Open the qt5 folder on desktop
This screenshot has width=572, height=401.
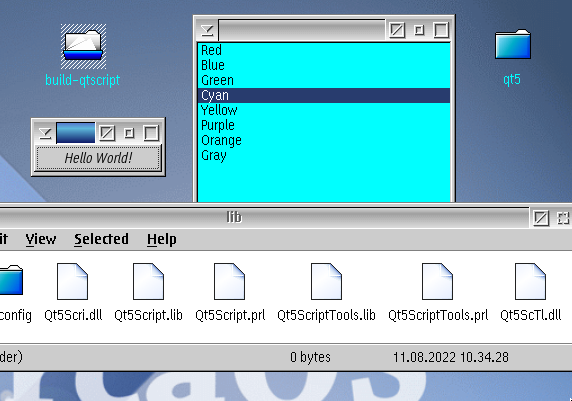(513, 44)
